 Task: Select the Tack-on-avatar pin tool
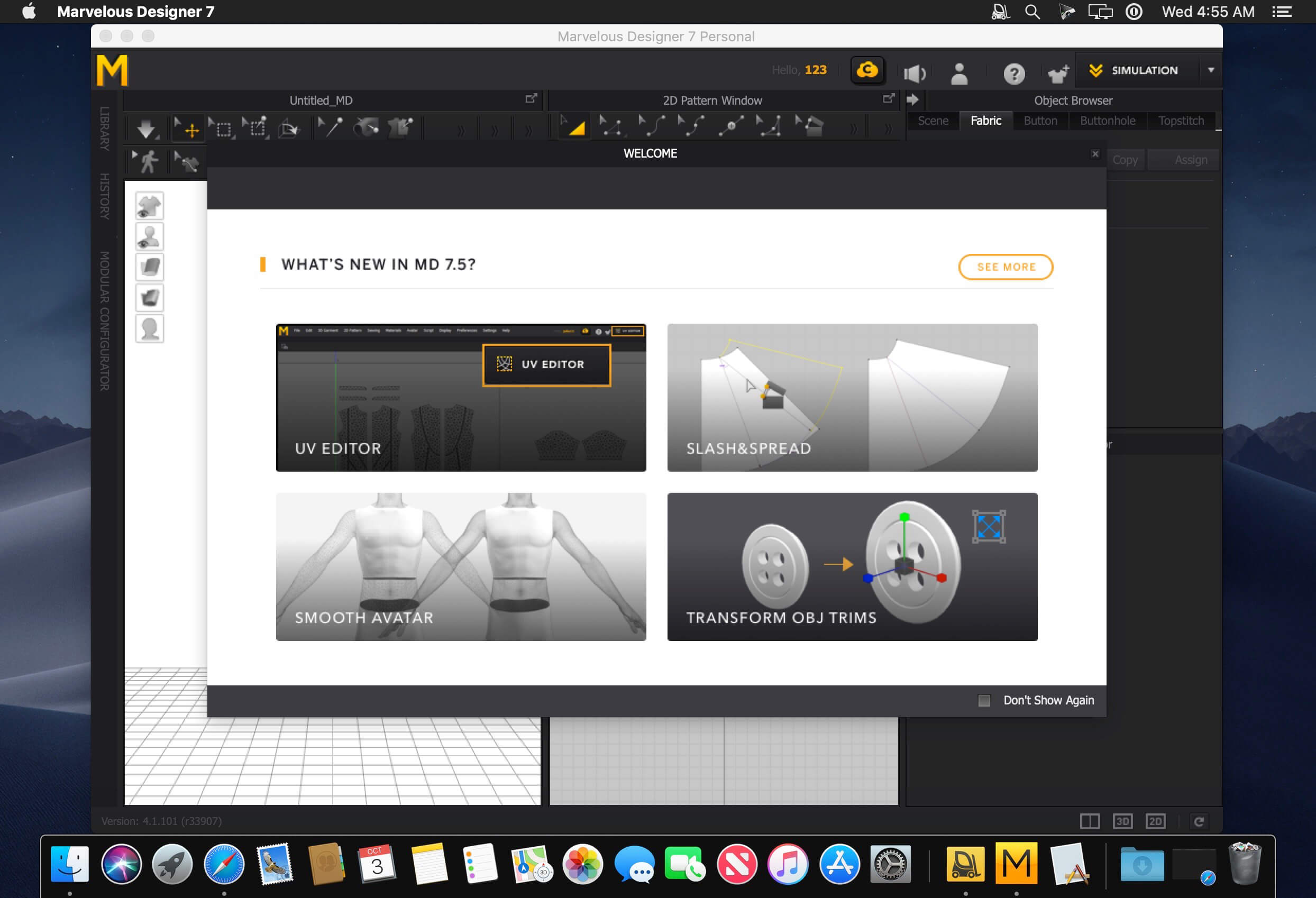tap(330, 127)
